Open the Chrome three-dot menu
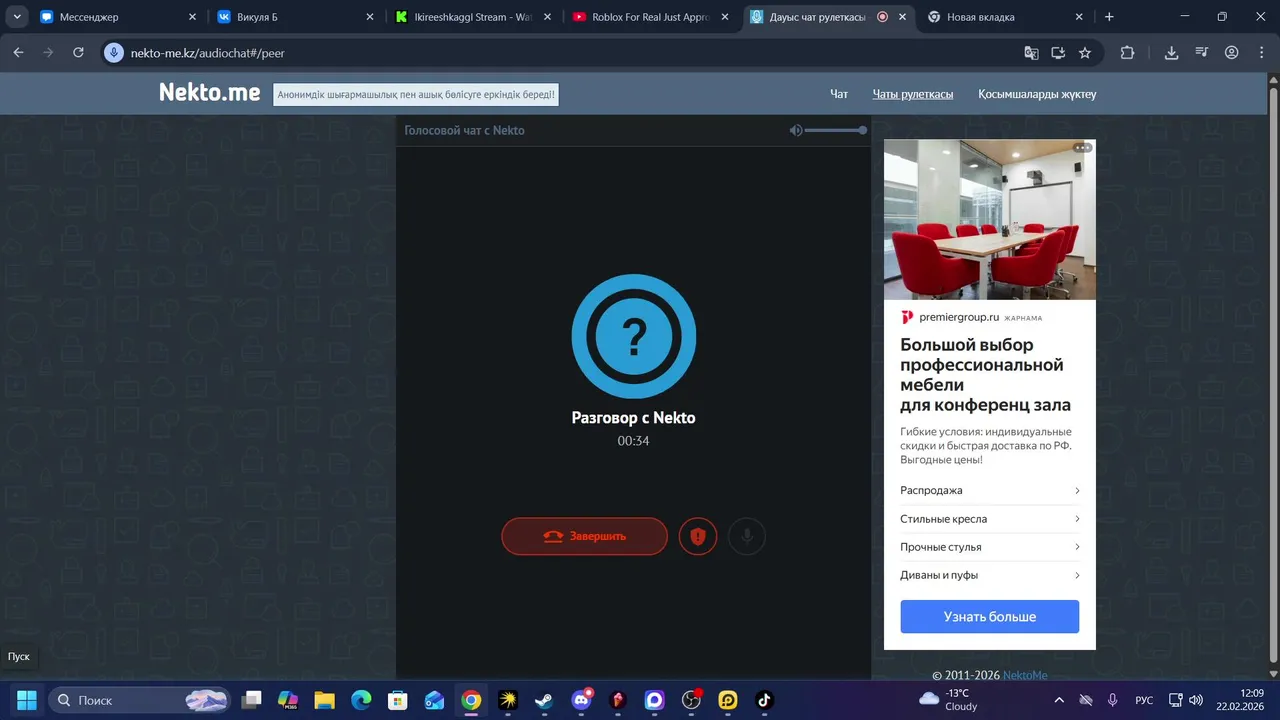 [1261, 53]
